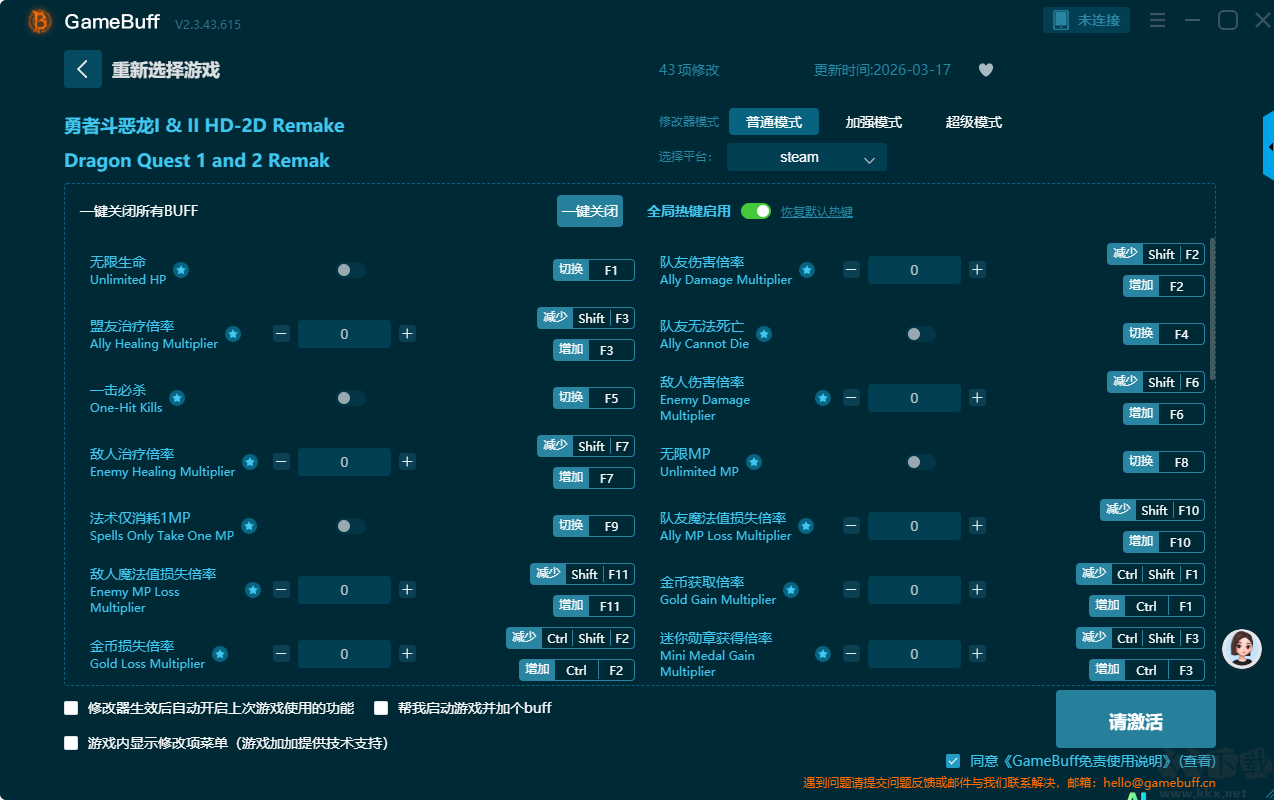
Task: Click 切换 F8 hotkey for Unlimited MP
Action: tap(1164, 462)
